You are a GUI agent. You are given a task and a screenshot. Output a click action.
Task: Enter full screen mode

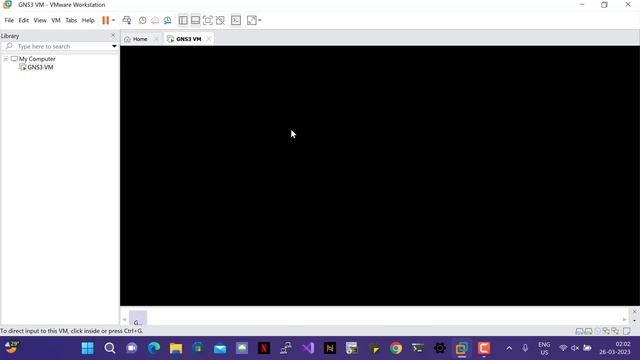click(208, 20)
